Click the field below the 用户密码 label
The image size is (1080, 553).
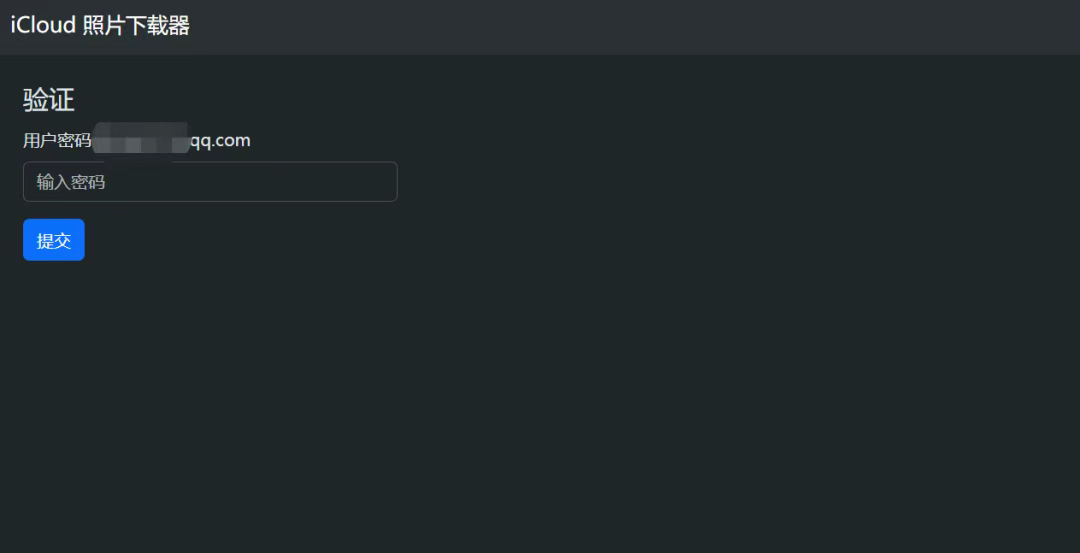[210, 182]
